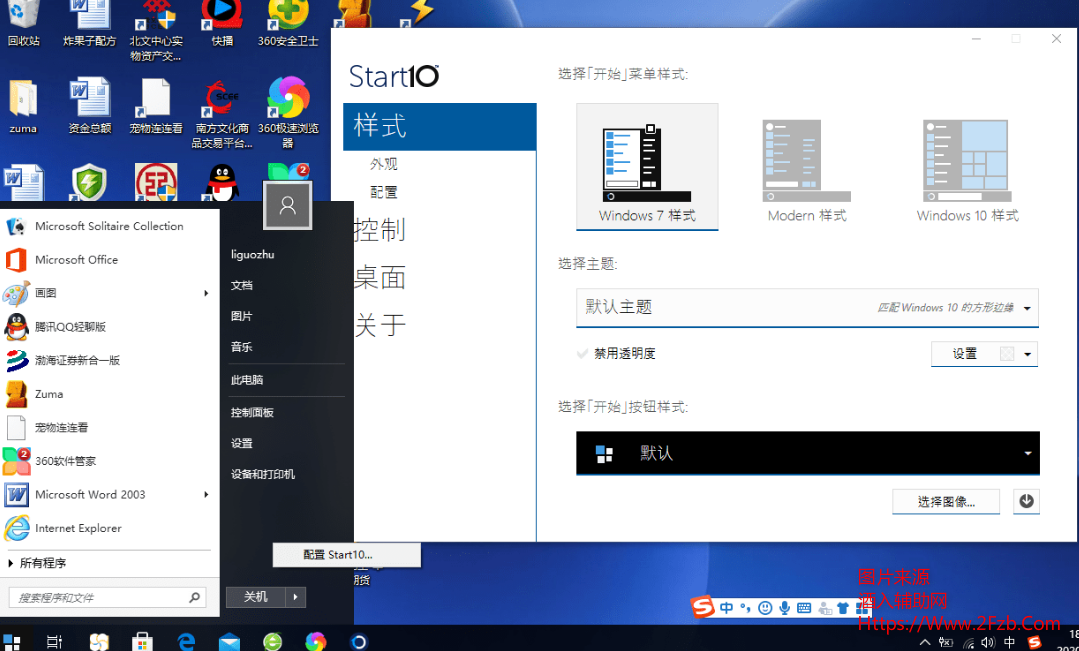Toggle the 禁用透明度 checkbox
The width and height of the screenshot is (1079, 651).
(584, 354)
